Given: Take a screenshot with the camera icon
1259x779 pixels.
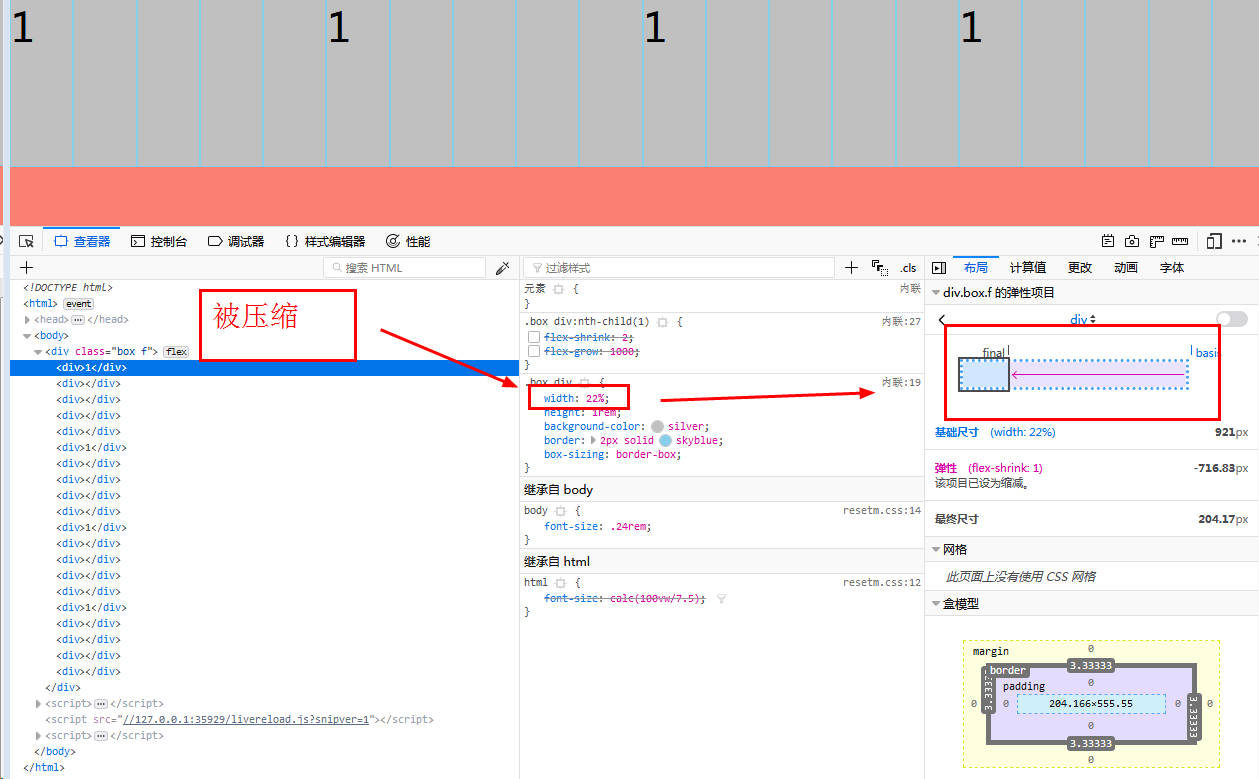Looking at the screenshot, I should coord(1132,241).
